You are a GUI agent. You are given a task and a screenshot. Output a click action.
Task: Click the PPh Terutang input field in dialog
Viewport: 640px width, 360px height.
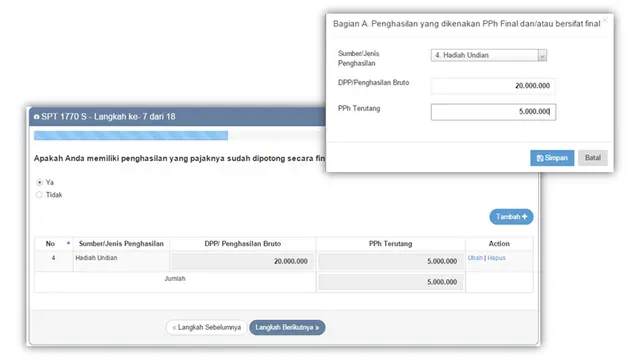click(493, 111)
